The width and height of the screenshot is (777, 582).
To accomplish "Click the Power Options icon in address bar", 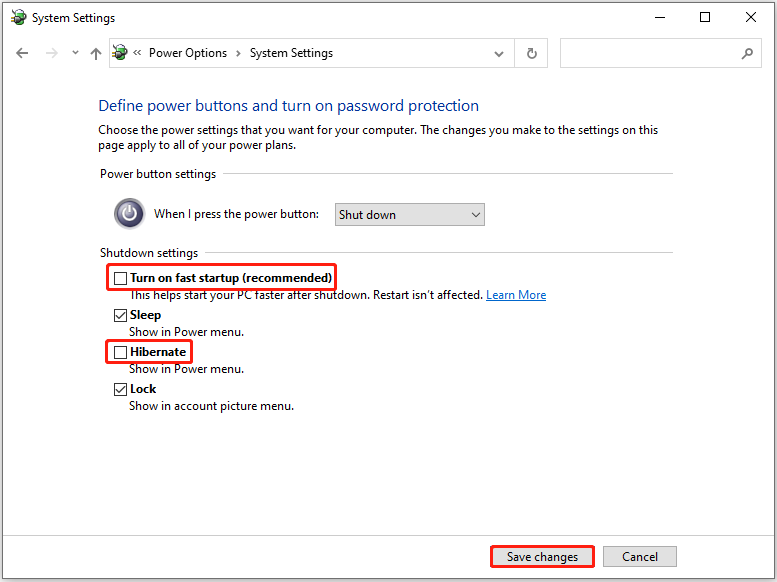I will click(x=119, y=53).
